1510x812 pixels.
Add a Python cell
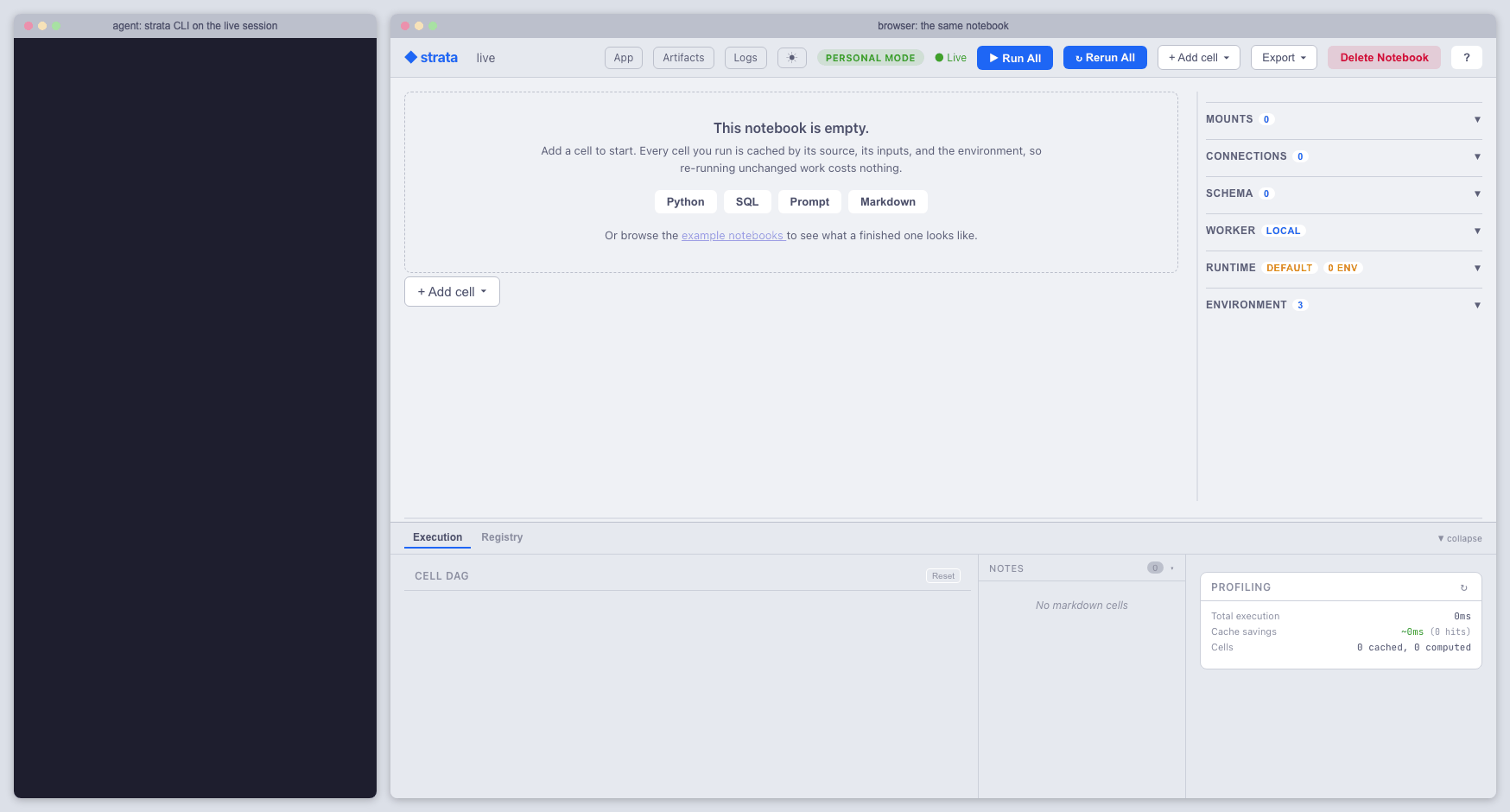click(685, 201)
